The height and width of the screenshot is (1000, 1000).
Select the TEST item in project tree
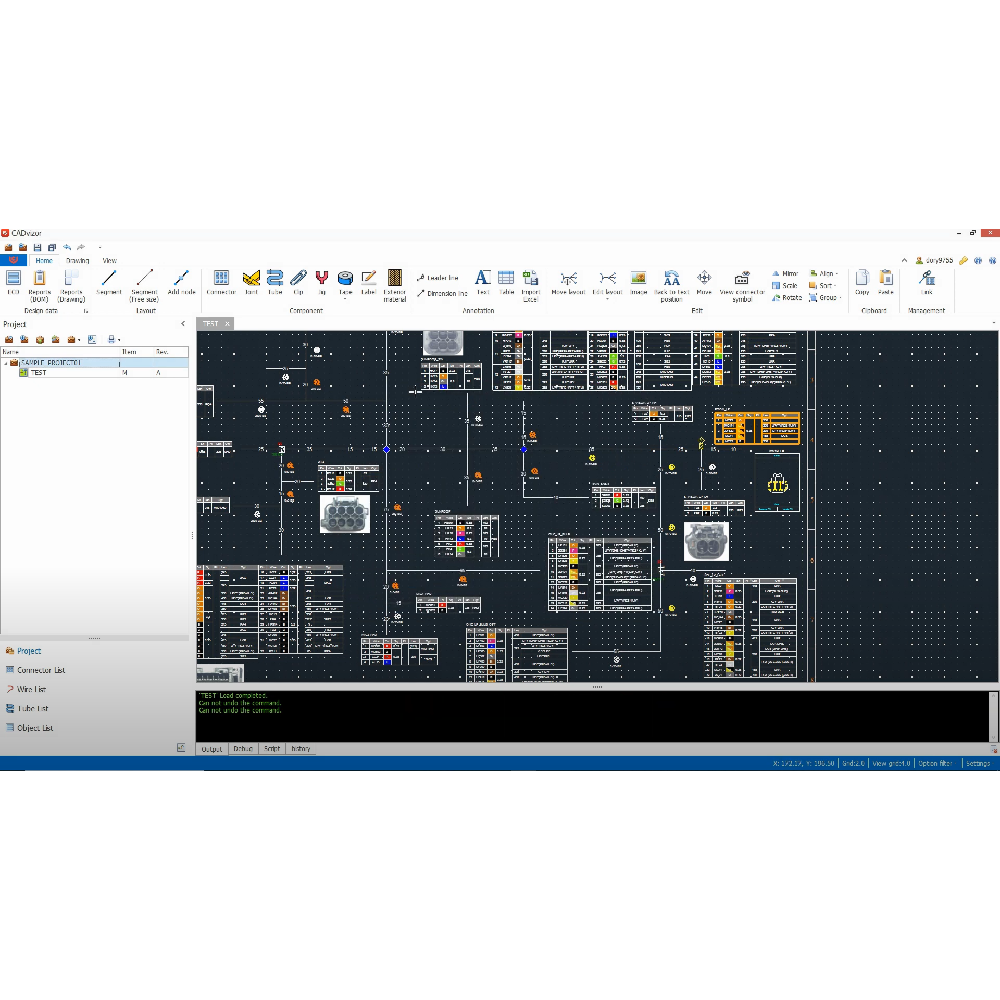[x=38, y=372]
